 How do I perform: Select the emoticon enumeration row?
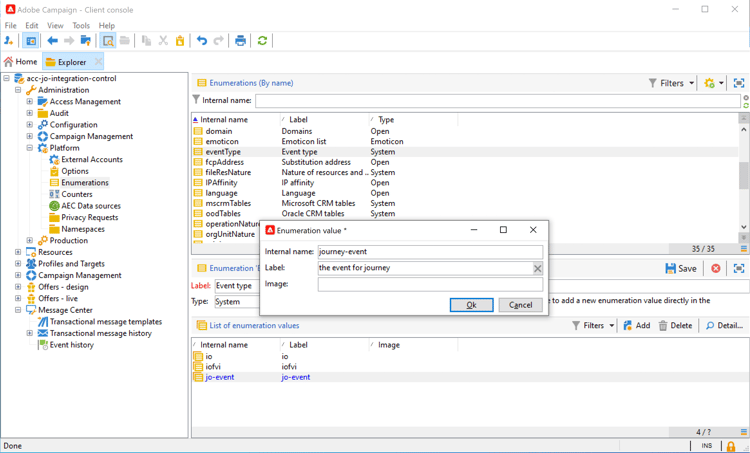point(464,142)
